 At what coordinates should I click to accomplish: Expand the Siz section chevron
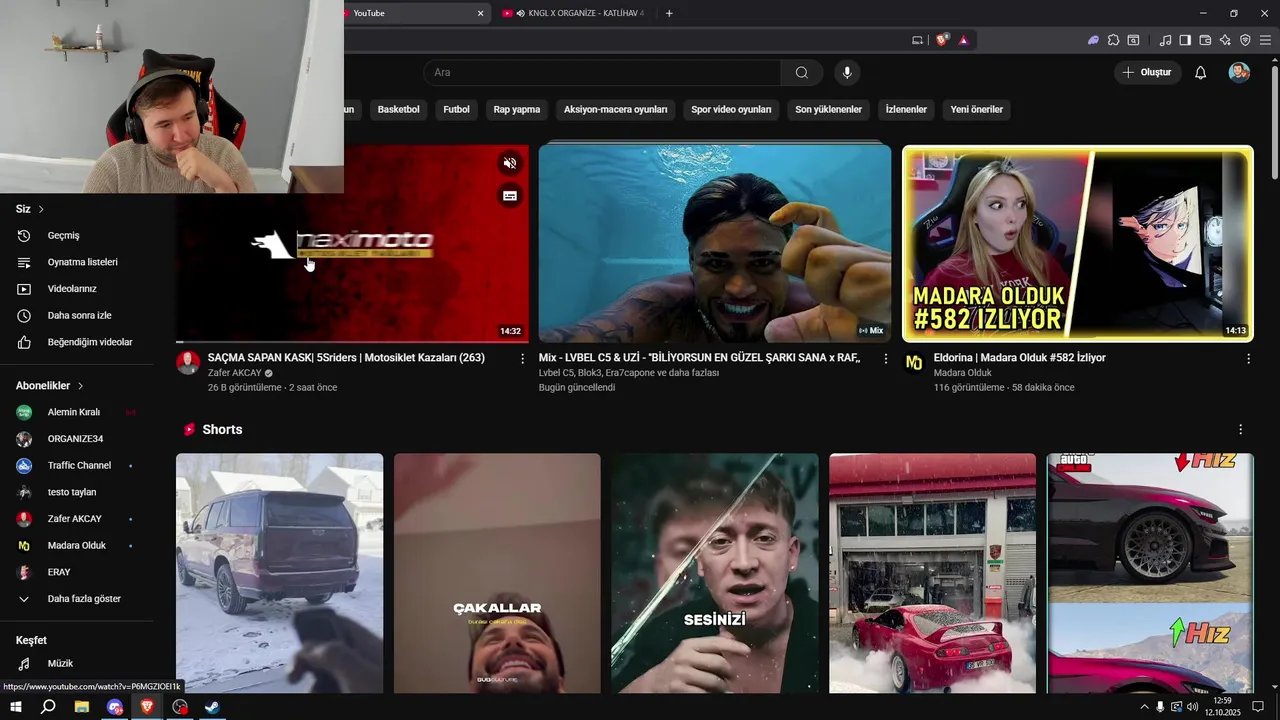[41, 209]
